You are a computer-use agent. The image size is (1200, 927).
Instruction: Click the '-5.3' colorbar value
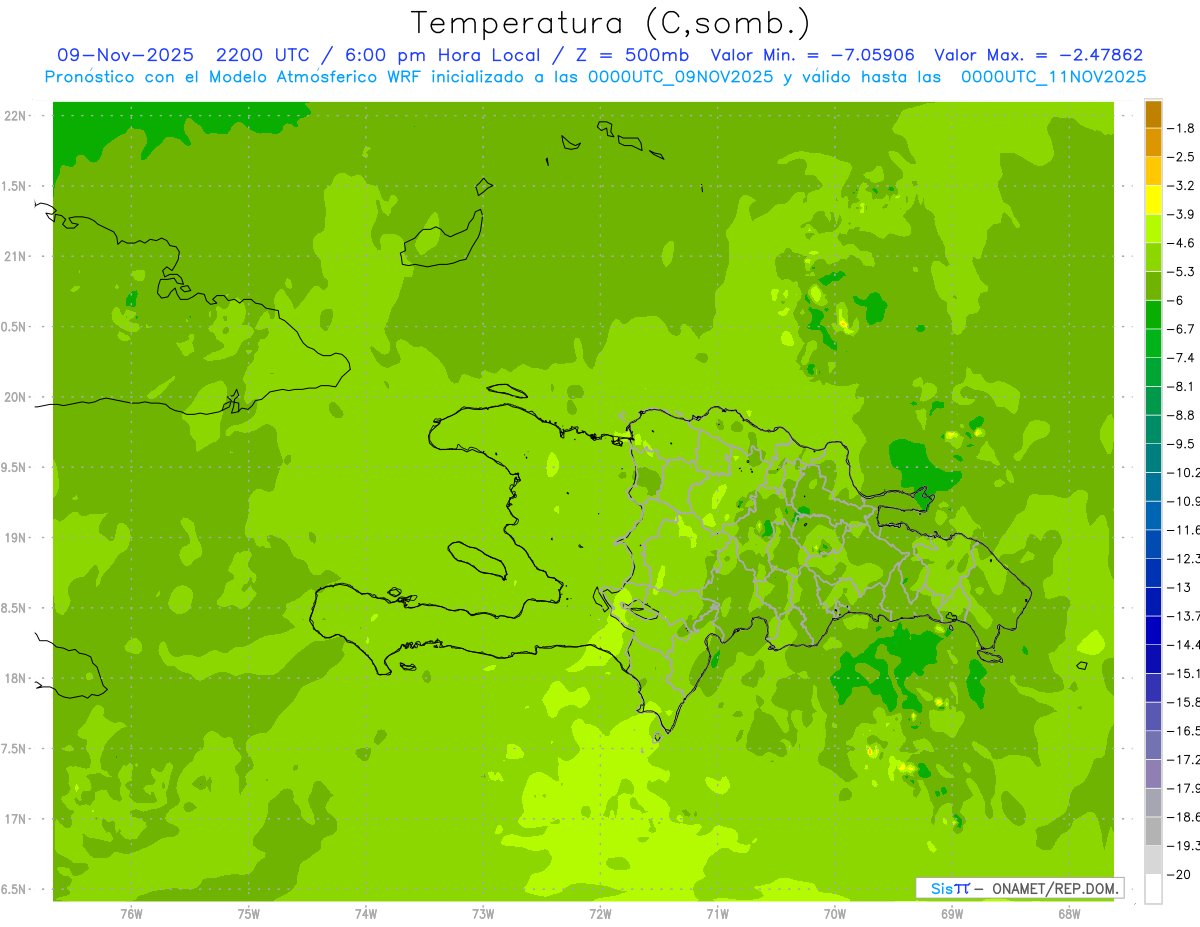(x=1182, y=271)
